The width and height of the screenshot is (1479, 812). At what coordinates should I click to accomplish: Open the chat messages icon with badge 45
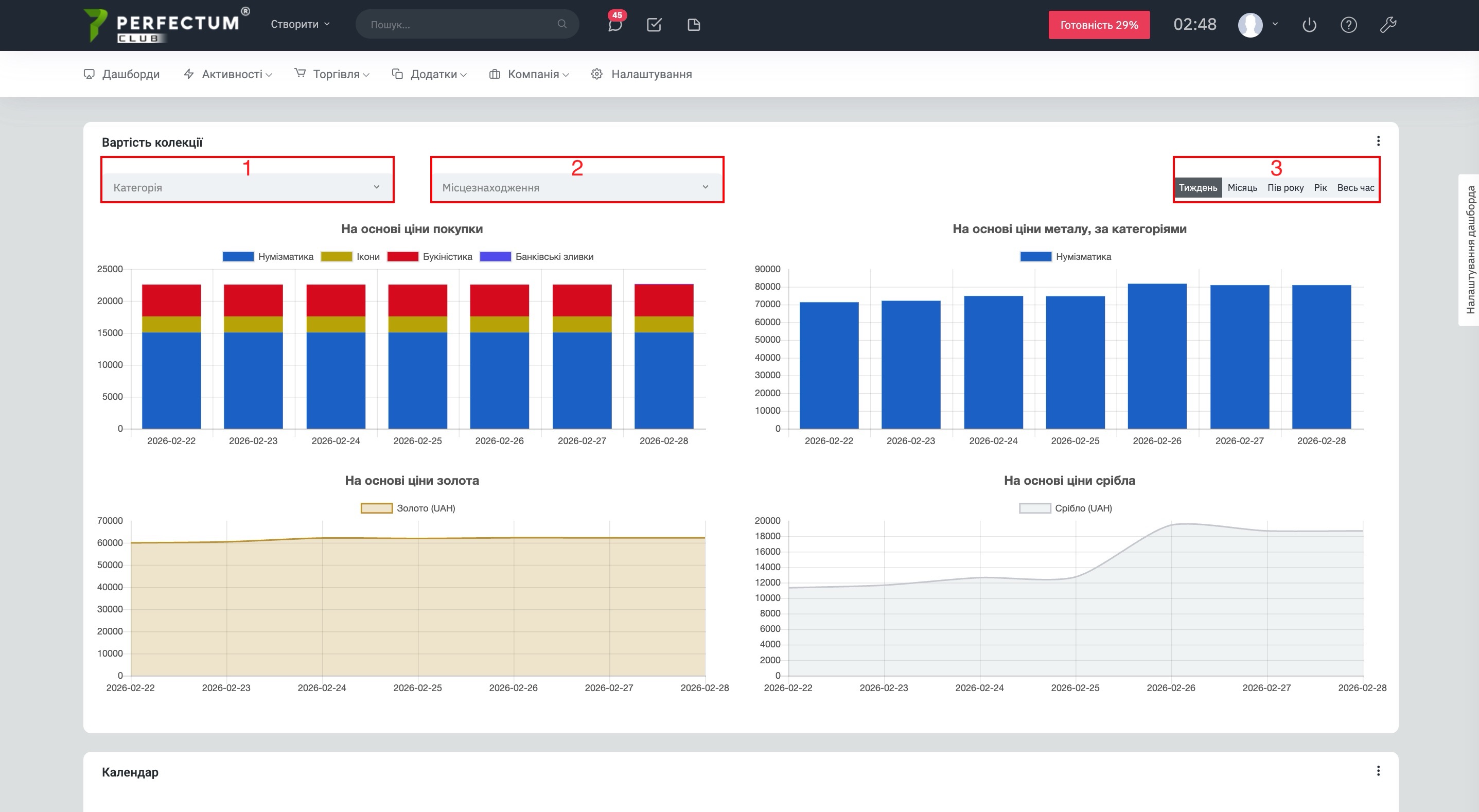pos(615,25)
